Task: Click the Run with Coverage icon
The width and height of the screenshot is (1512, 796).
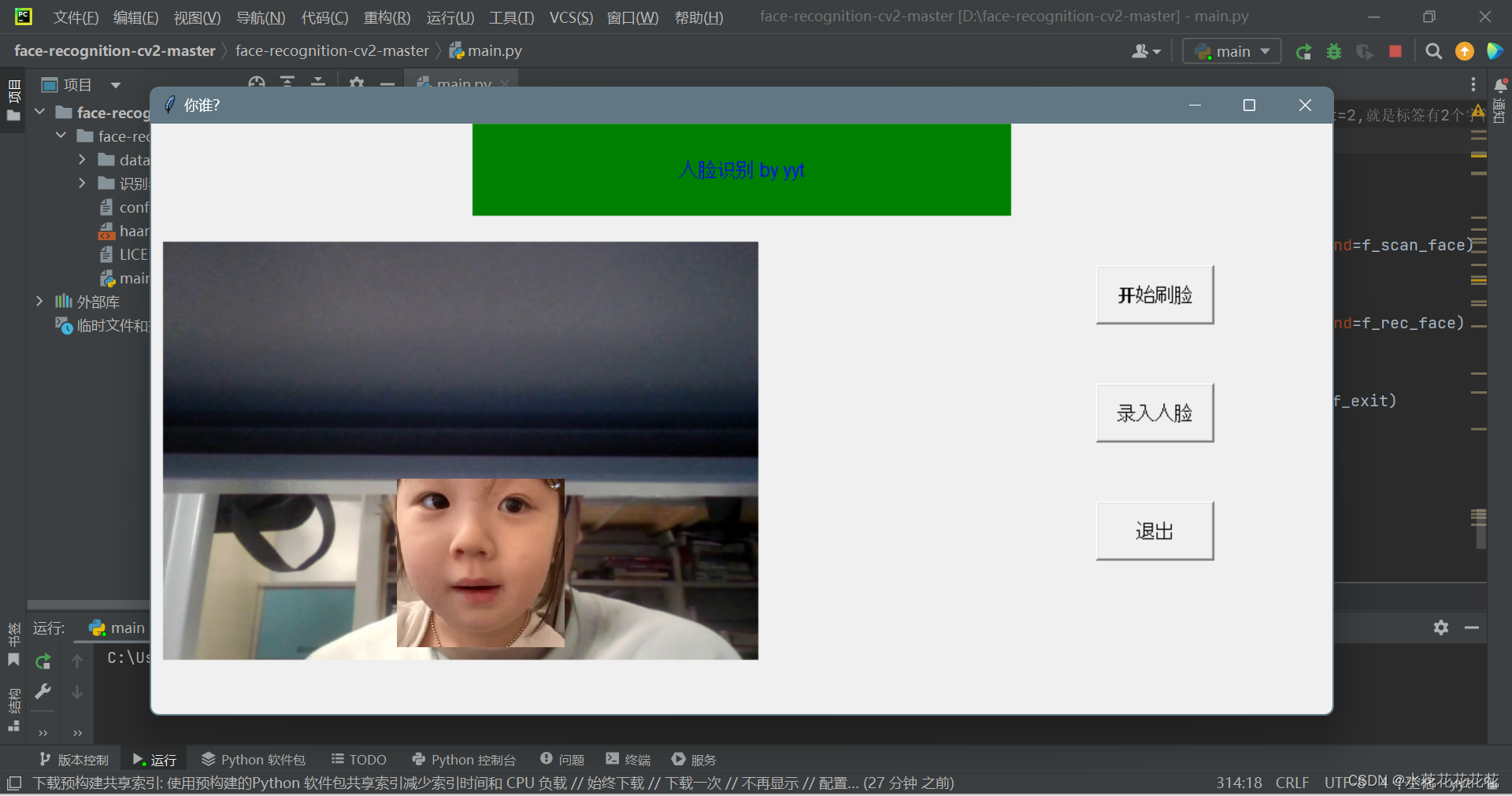Action: [x=1365, y=51]
